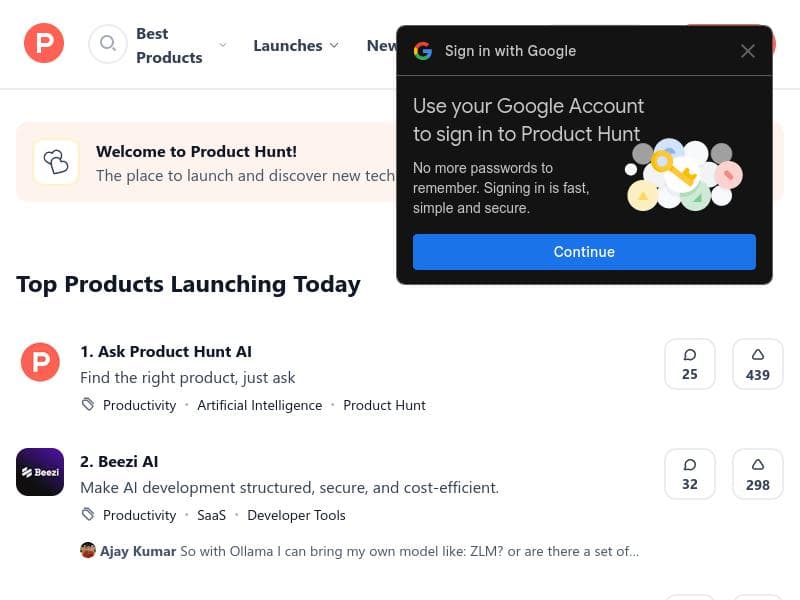Close the Sign in with Google popup
This screenshot has height=600, width=800.
(x=748, y=51)
